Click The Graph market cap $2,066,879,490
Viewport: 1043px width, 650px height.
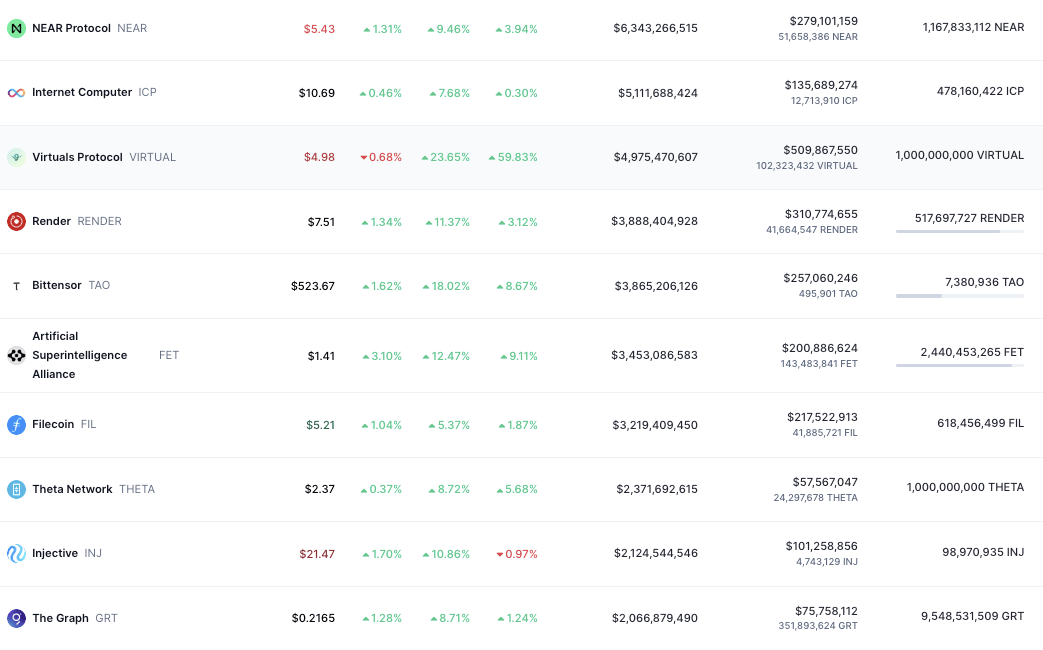[x=655, y=618]
